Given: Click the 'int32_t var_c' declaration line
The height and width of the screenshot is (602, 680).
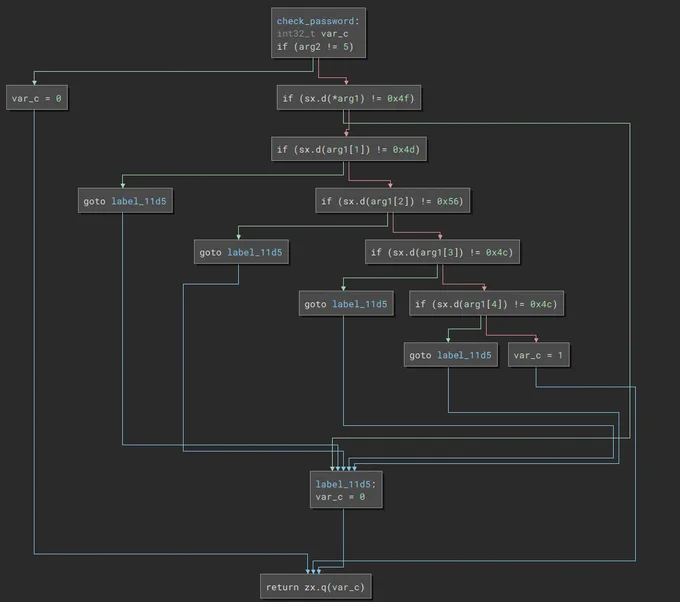Looking at the screenshot, I should (312, 34).
